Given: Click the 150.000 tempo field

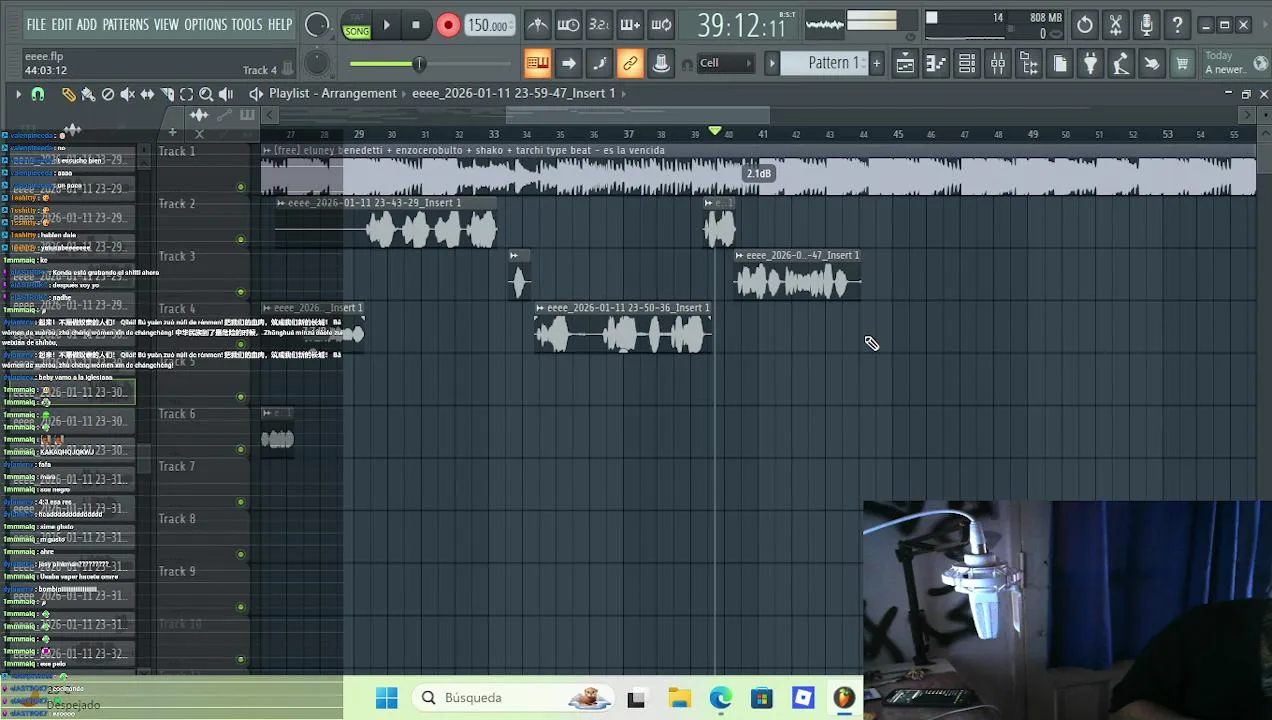Looking at the screenshot, I should click(490, 26).
